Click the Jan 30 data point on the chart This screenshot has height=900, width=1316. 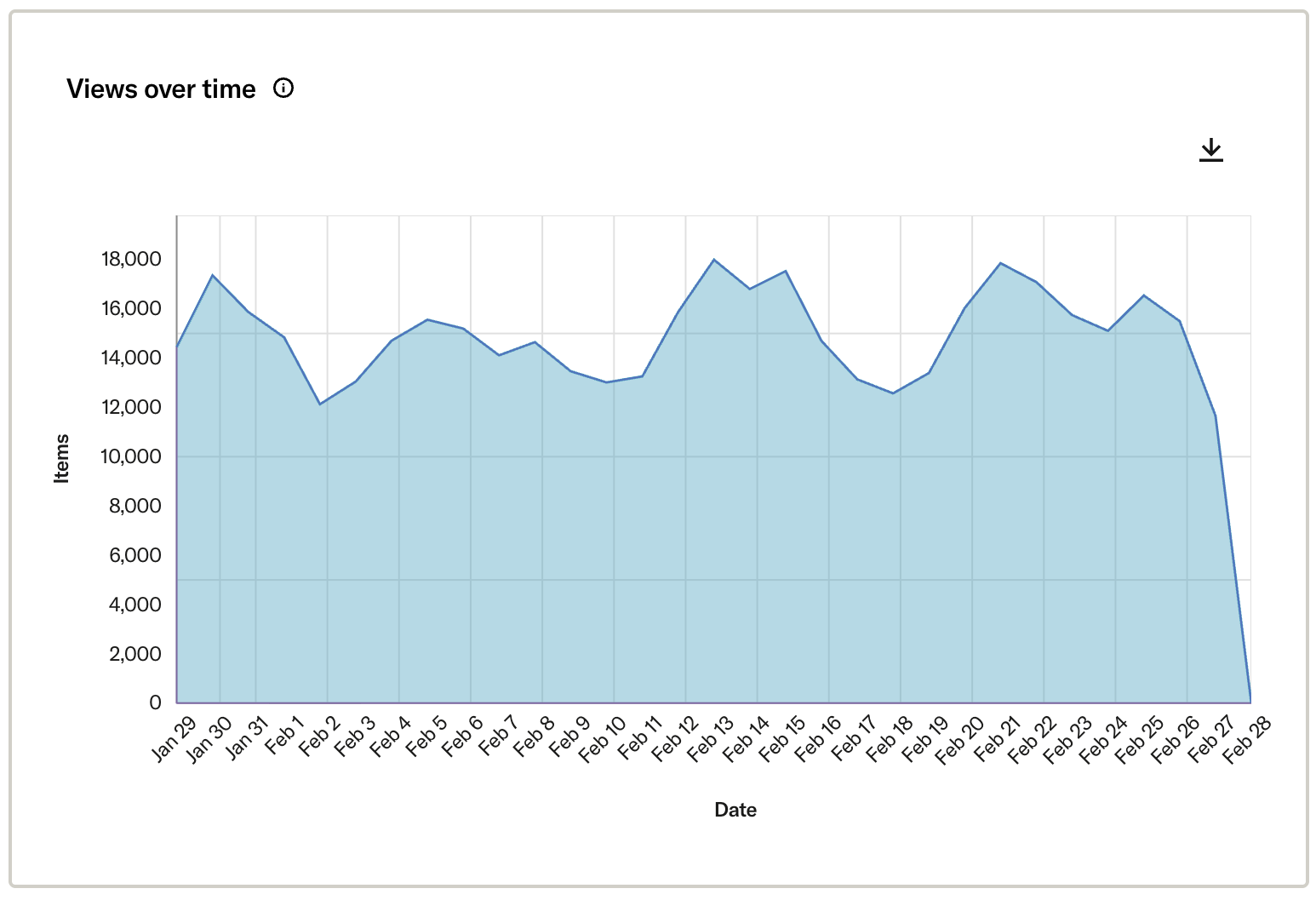click(x=212, y=275)
